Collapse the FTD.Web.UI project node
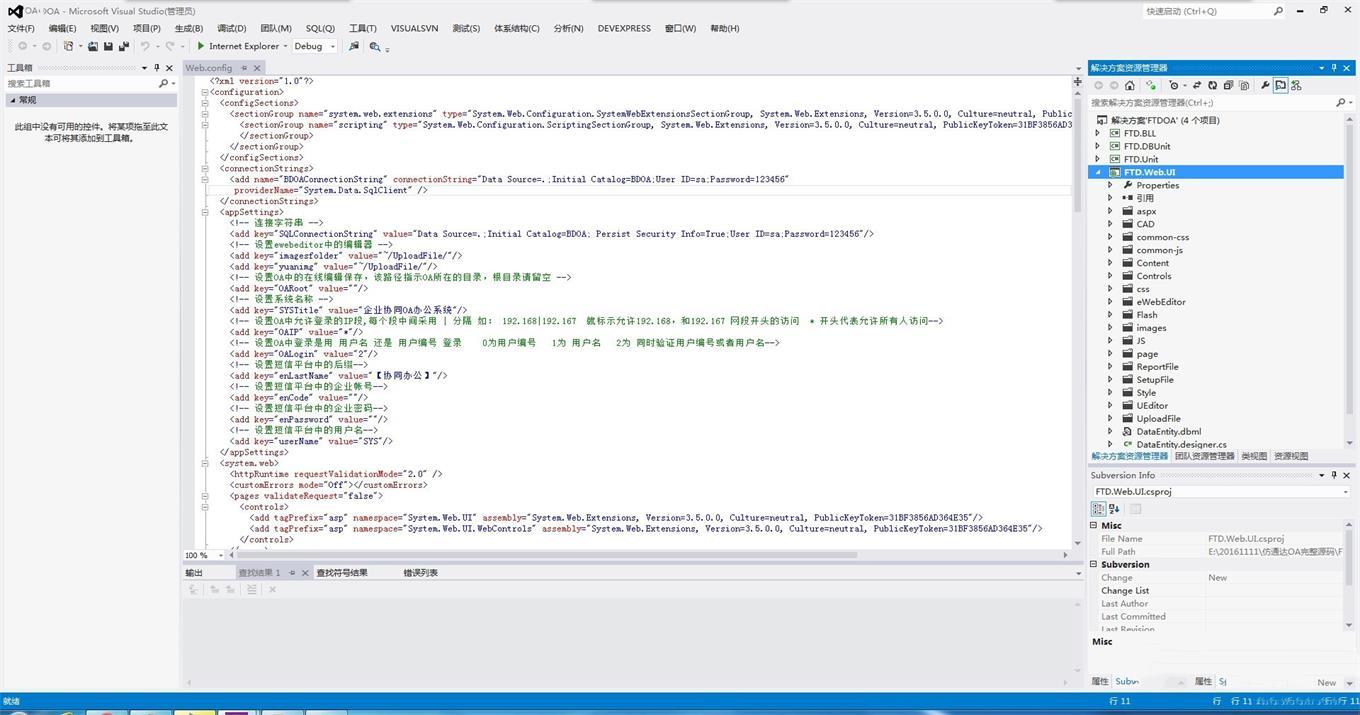This screenshot has width=1360, height=715. pos(1098,172)
